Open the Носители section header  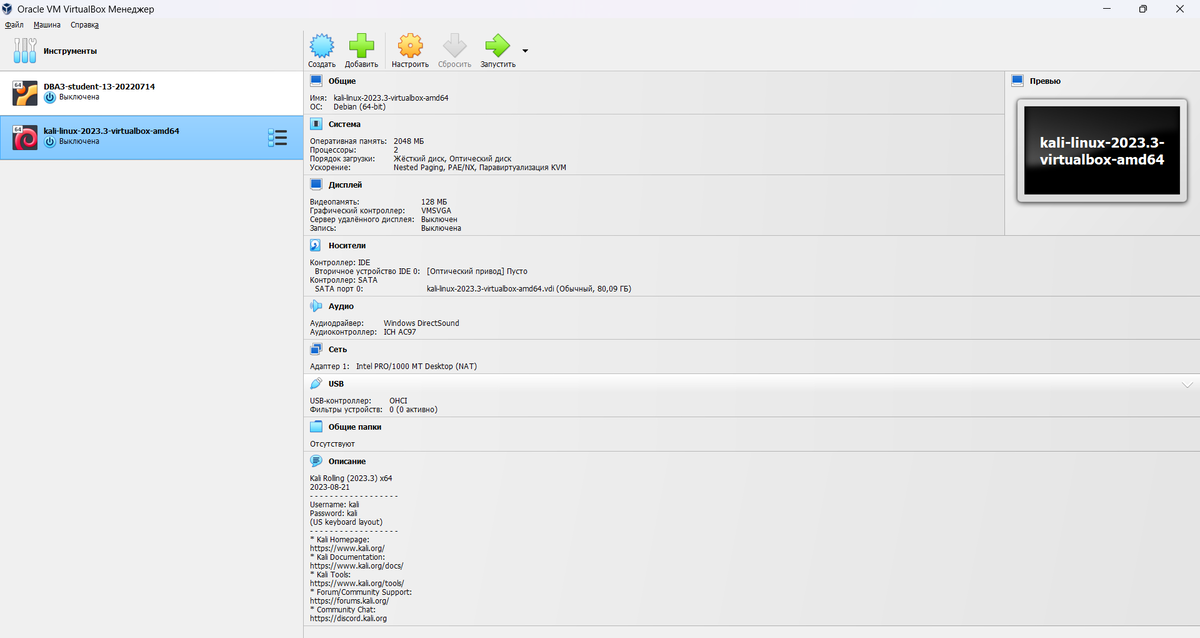(347, 245)
